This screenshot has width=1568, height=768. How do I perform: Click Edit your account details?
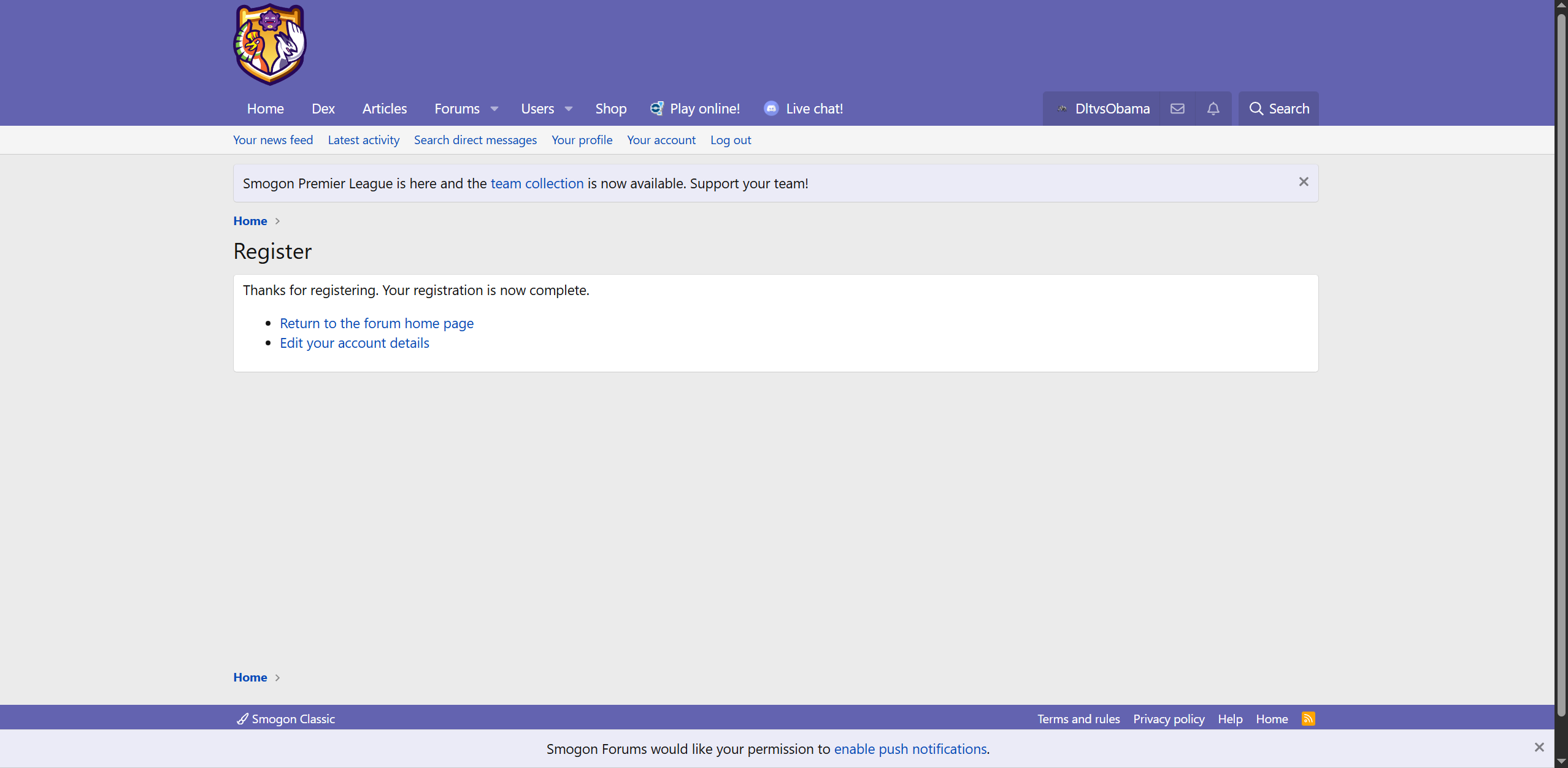(355, 343)
